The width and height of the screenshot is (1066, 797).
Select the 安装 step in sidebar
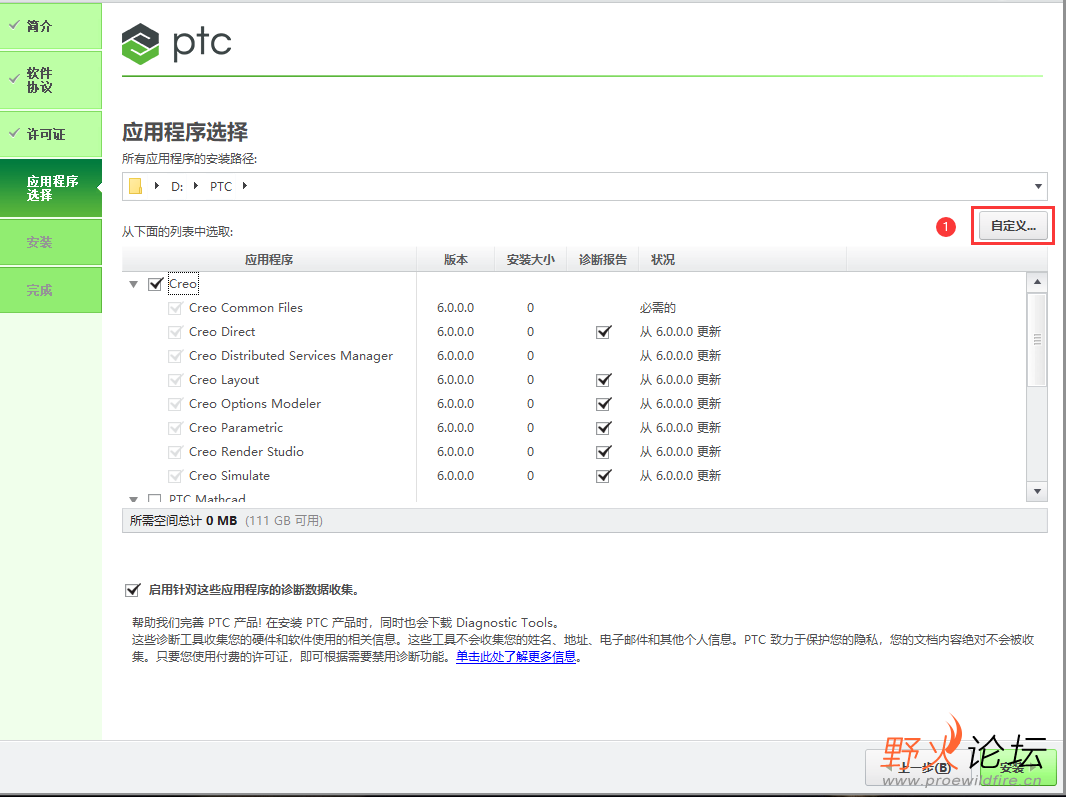(x=51, y=242)
